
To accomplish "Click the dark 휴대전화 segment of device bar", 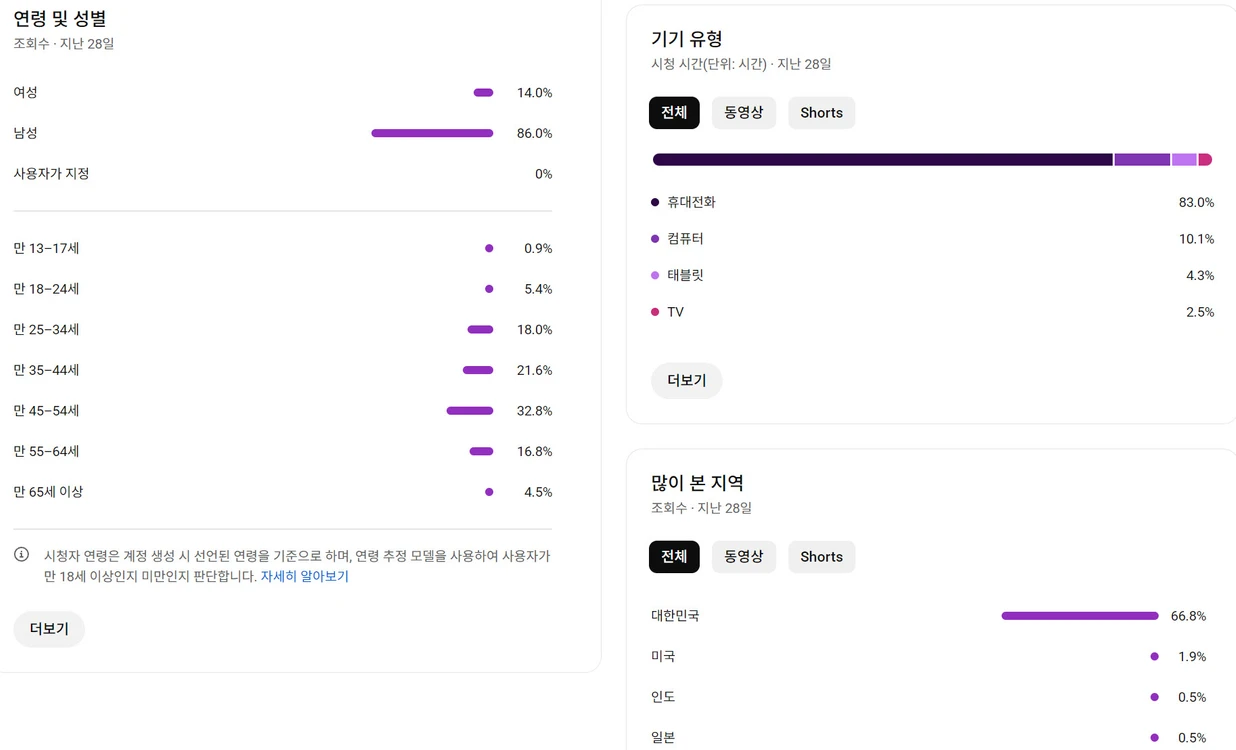I will [x=882, y=160].
